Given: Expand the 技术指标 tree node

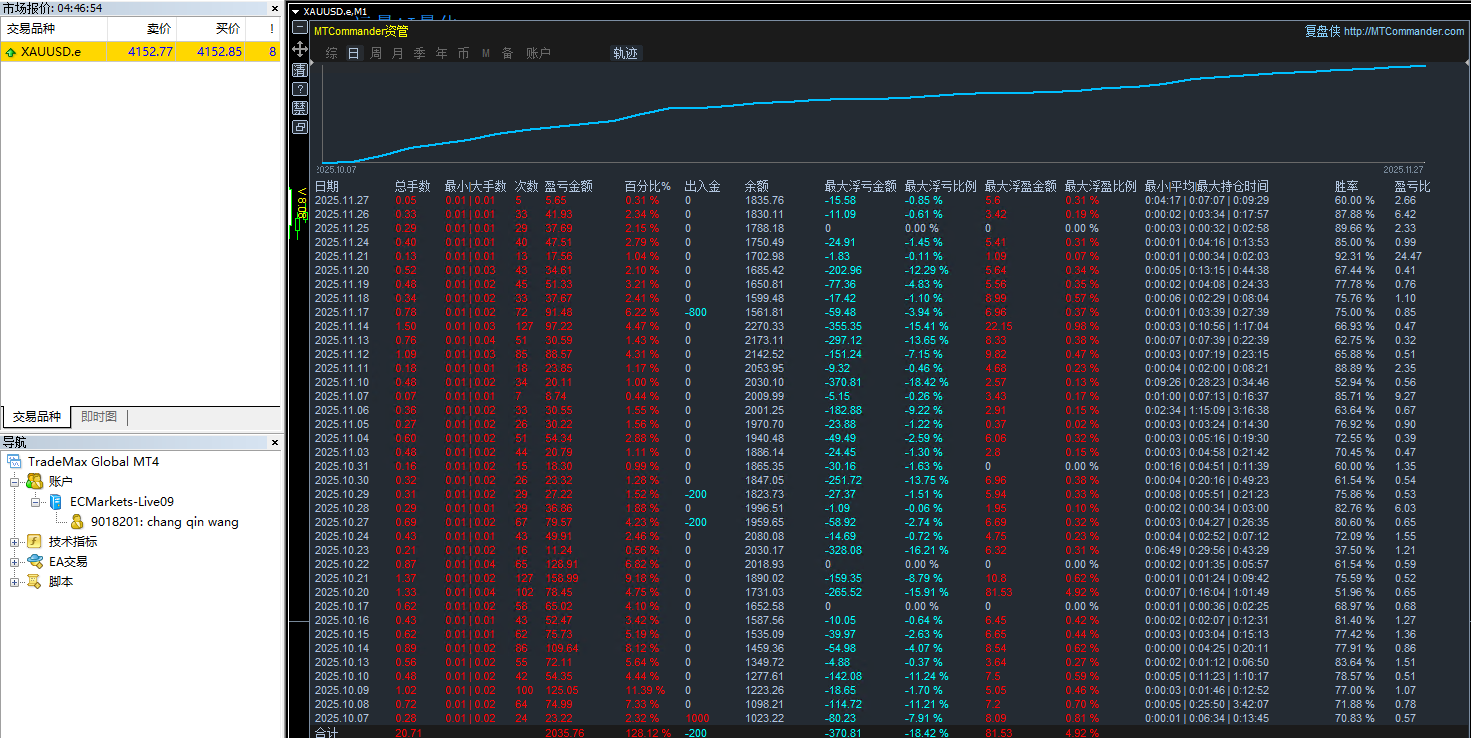Looking at the screenshot, I should tap(15, 542).
